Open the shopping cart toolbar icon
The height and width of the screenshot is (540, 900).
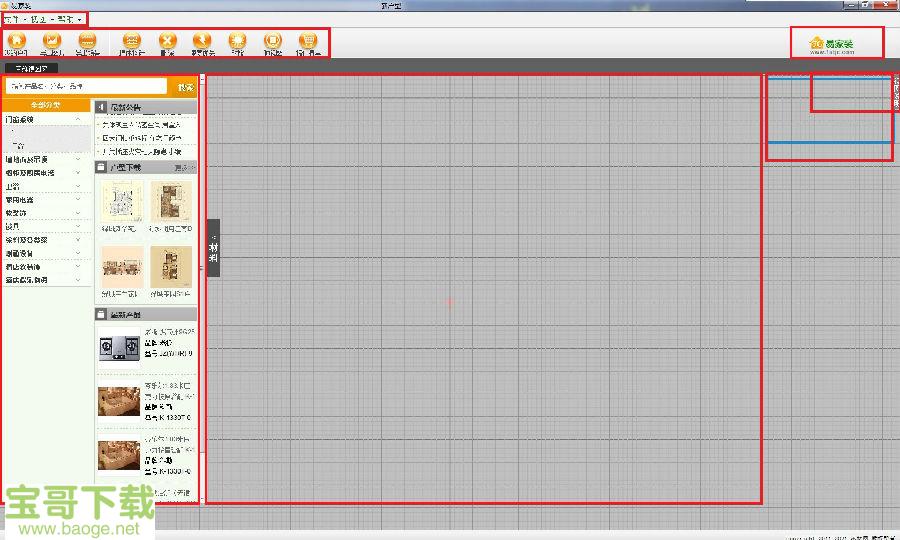(309, 41)
